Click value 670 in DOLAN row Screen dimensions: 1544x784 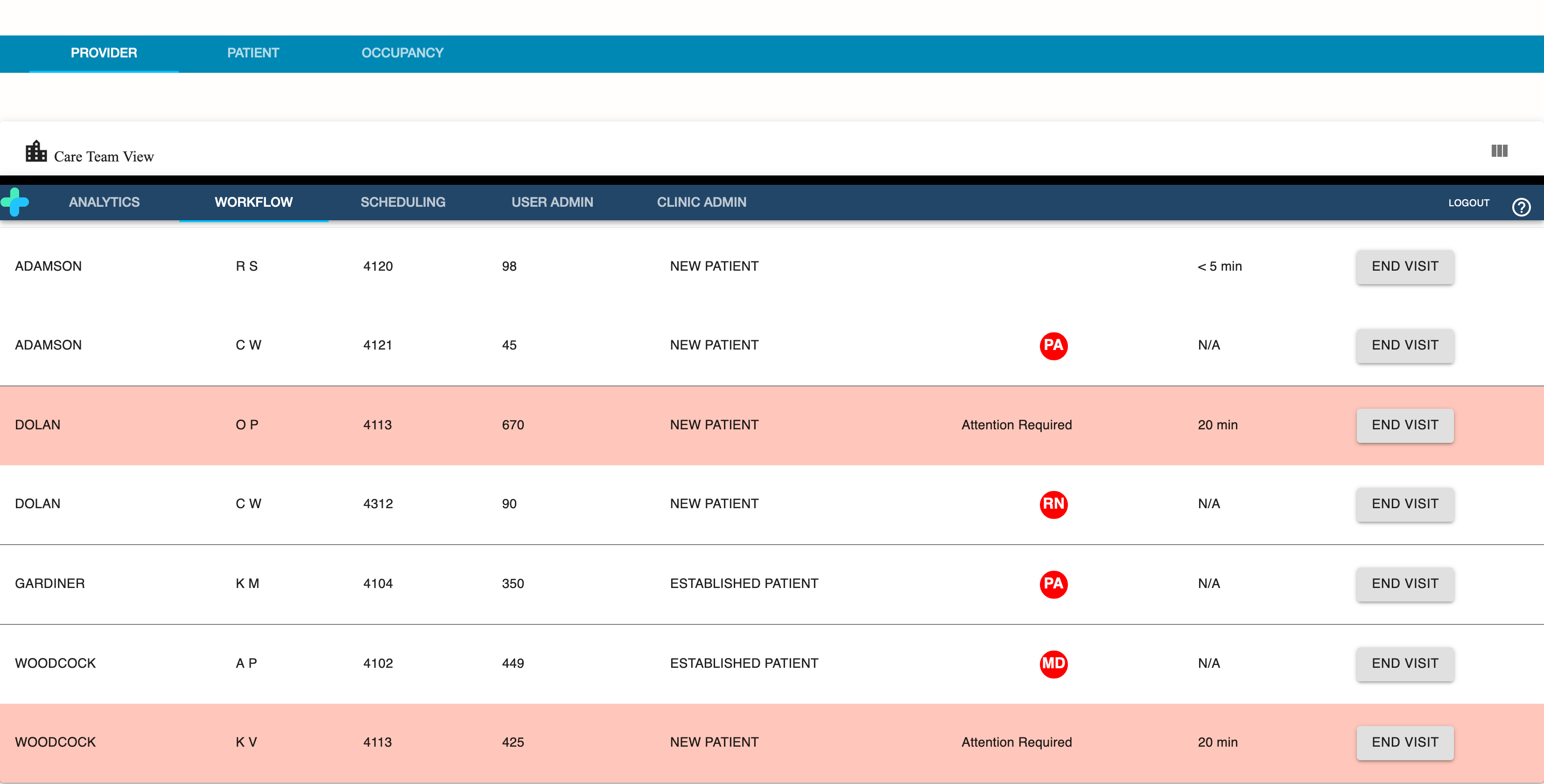tap(512, 425)
